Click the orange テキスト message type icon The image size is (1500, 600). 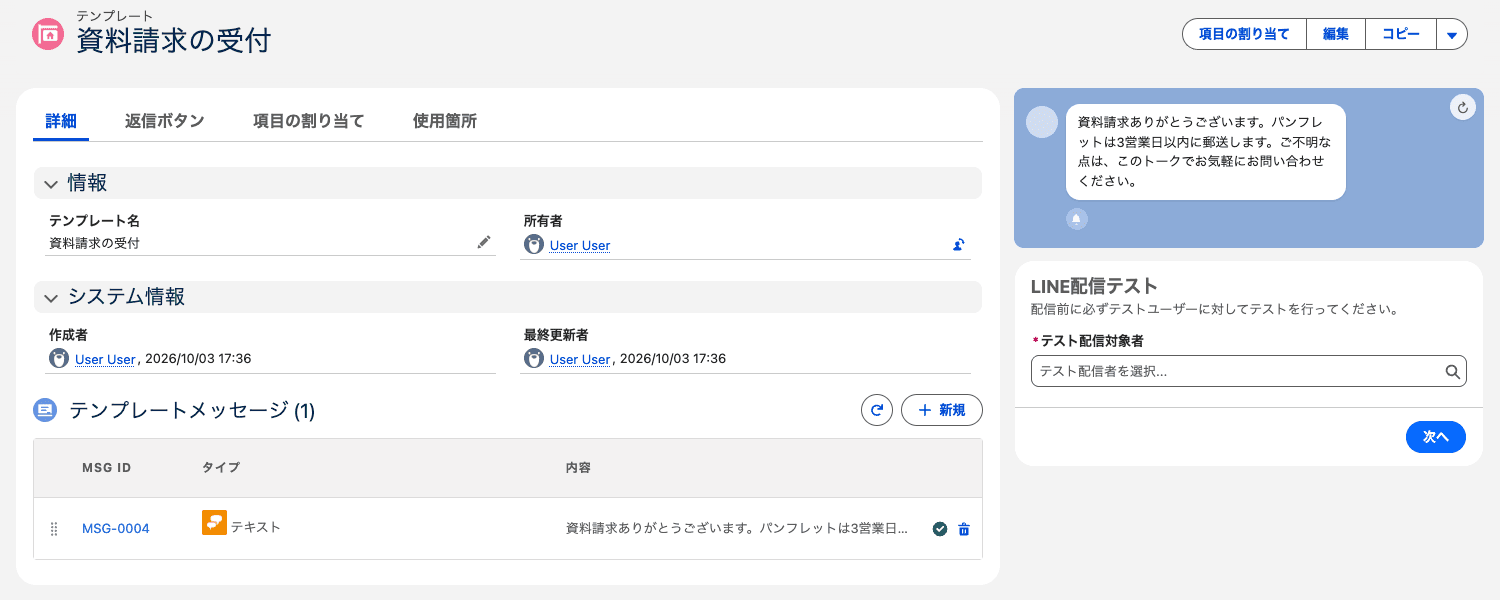coord(214,522)
